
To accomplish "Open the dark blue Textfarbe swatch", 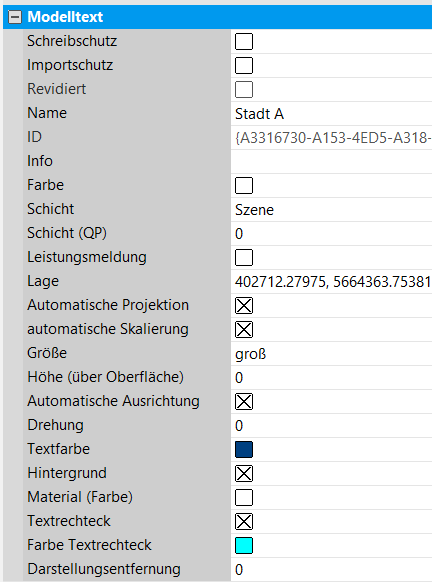I will click(244, 449).
